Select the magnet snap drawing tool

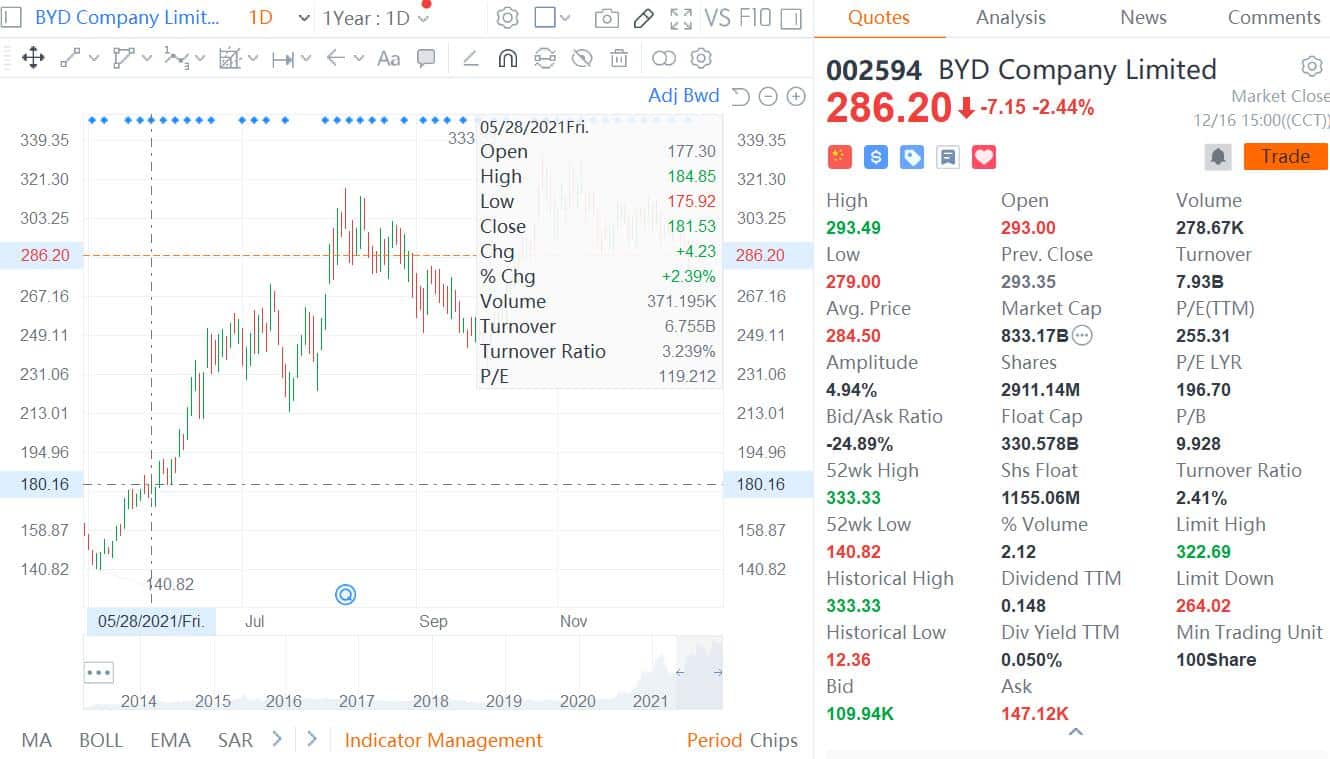point(507,58)
